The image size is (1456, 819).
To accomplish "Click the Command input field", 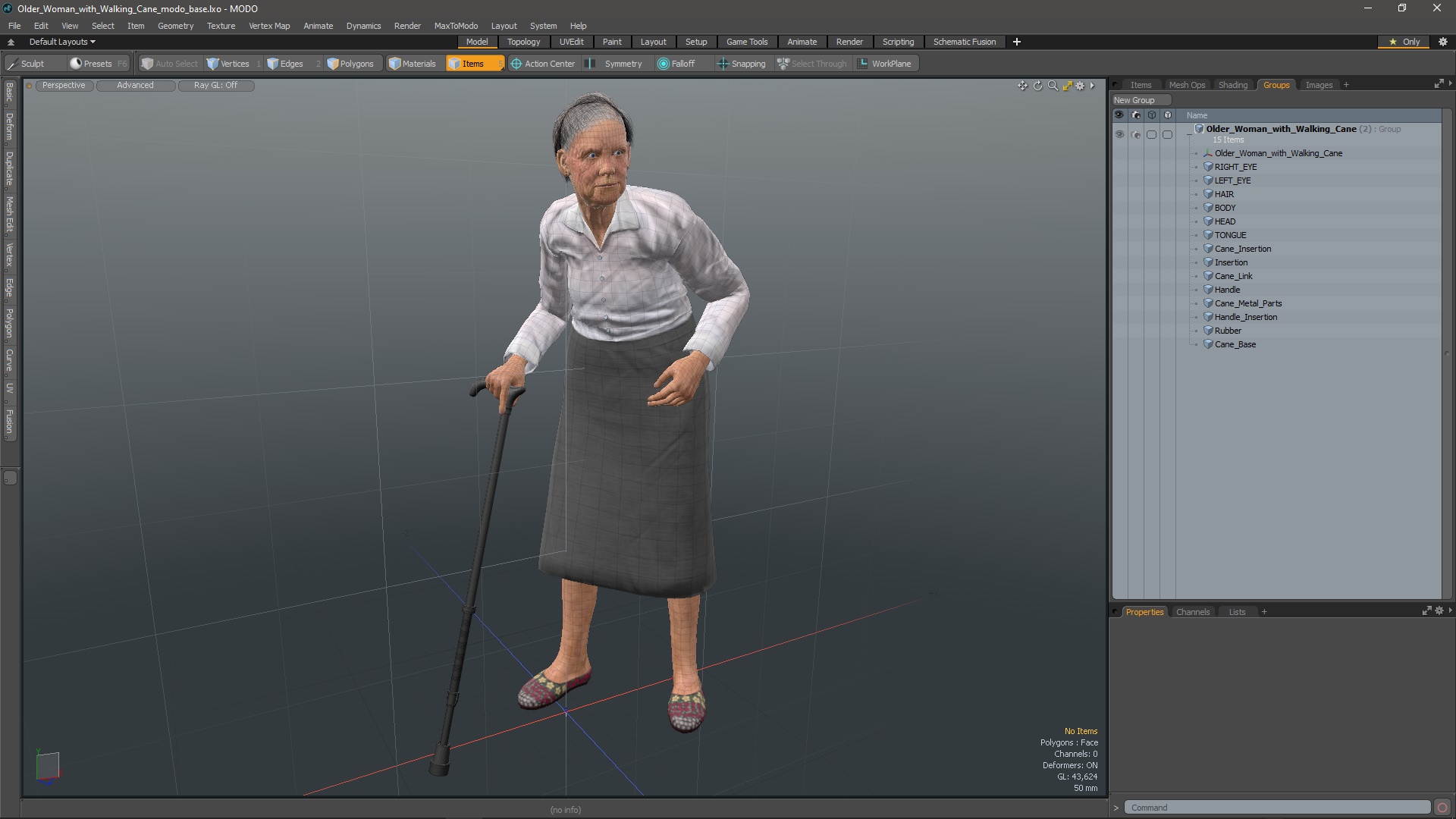I will point(1276,808).
